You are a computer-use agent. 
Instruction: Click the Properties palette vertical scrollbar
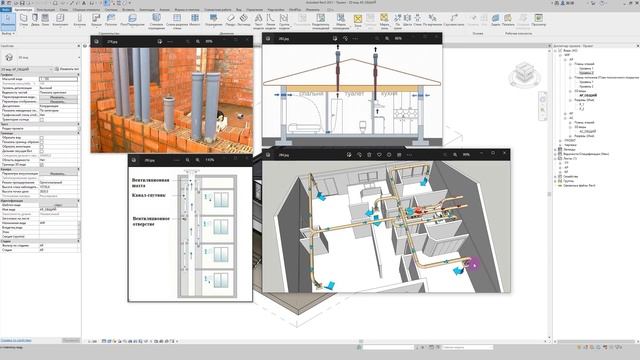click(x=79, y=231)
